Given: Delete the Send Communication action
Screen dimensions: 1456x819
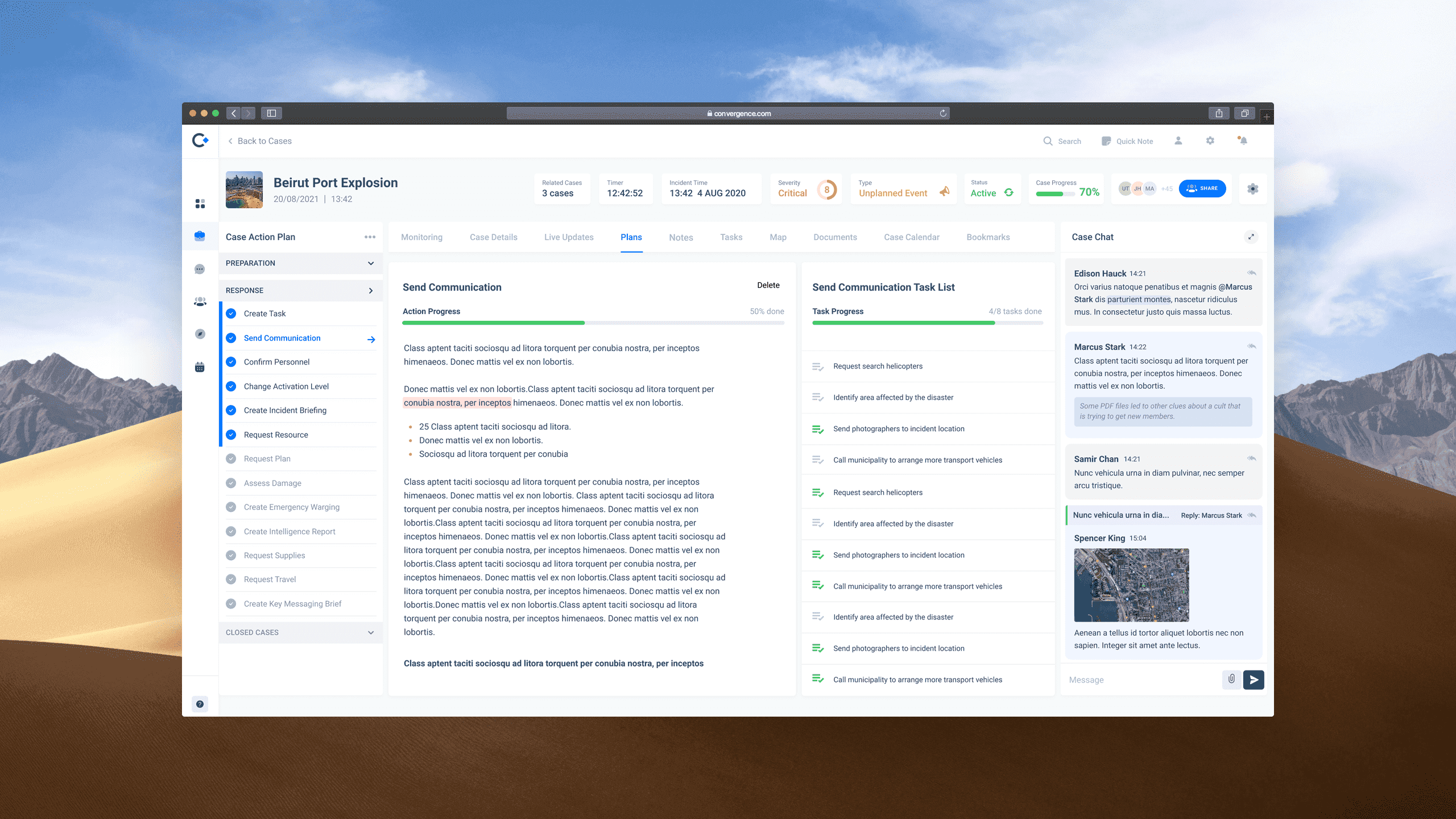Looking at the screenshot, I should 768,285.
